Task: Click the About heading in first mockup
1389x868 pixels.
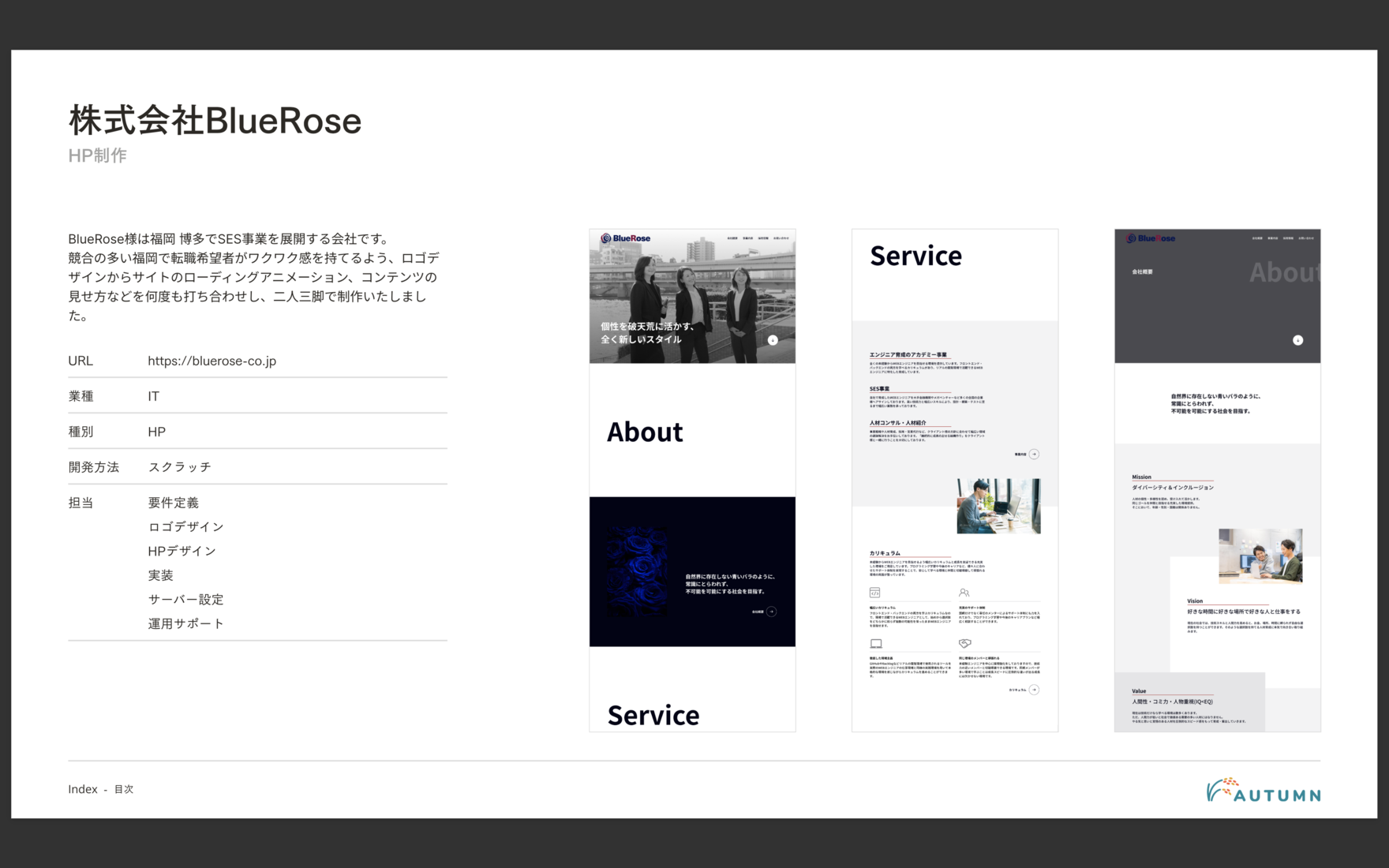Action: click(x=645, y=432)
